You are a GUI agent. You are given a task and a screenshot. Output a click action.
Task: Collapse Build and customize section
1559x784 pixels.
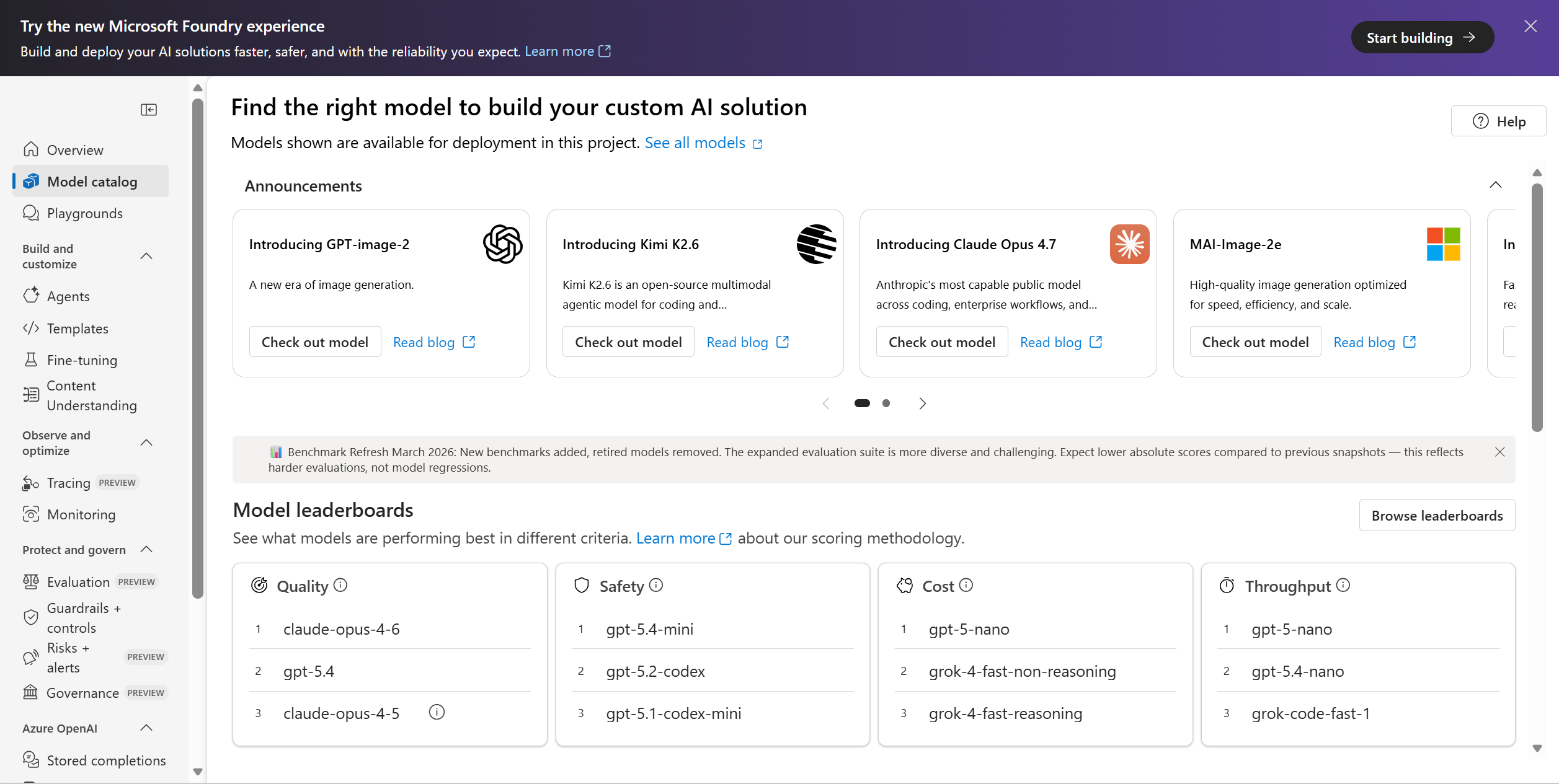(146, 256)
